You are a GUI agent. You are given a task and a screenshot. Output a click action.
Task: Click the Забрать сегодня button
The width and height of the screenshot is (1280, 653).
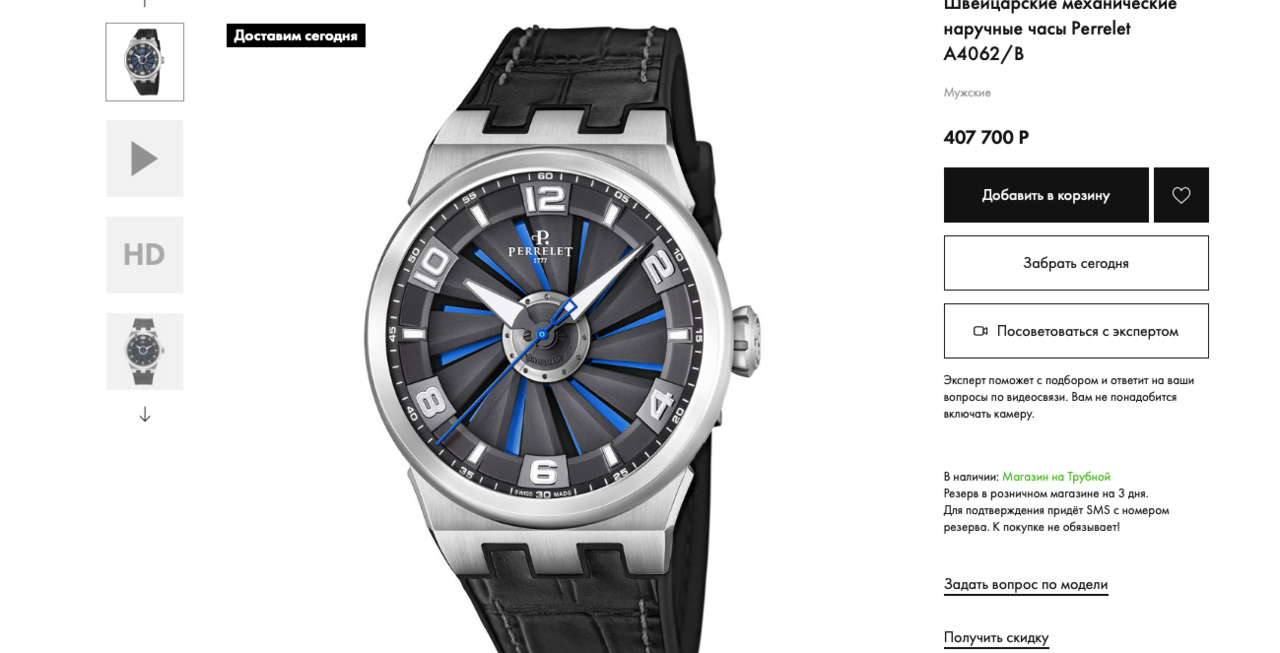pyautogui.click(x=1076, y=263)
